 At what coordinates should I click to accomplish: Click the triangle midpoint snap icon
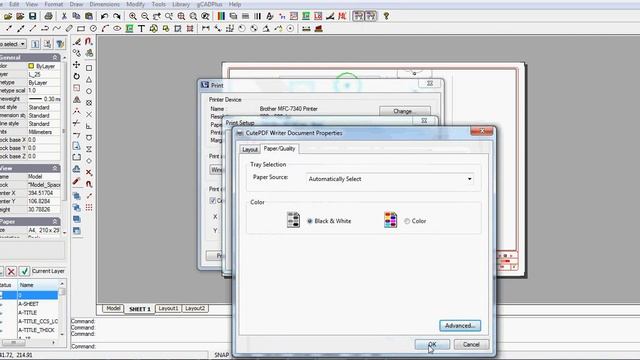click(89, 80)
